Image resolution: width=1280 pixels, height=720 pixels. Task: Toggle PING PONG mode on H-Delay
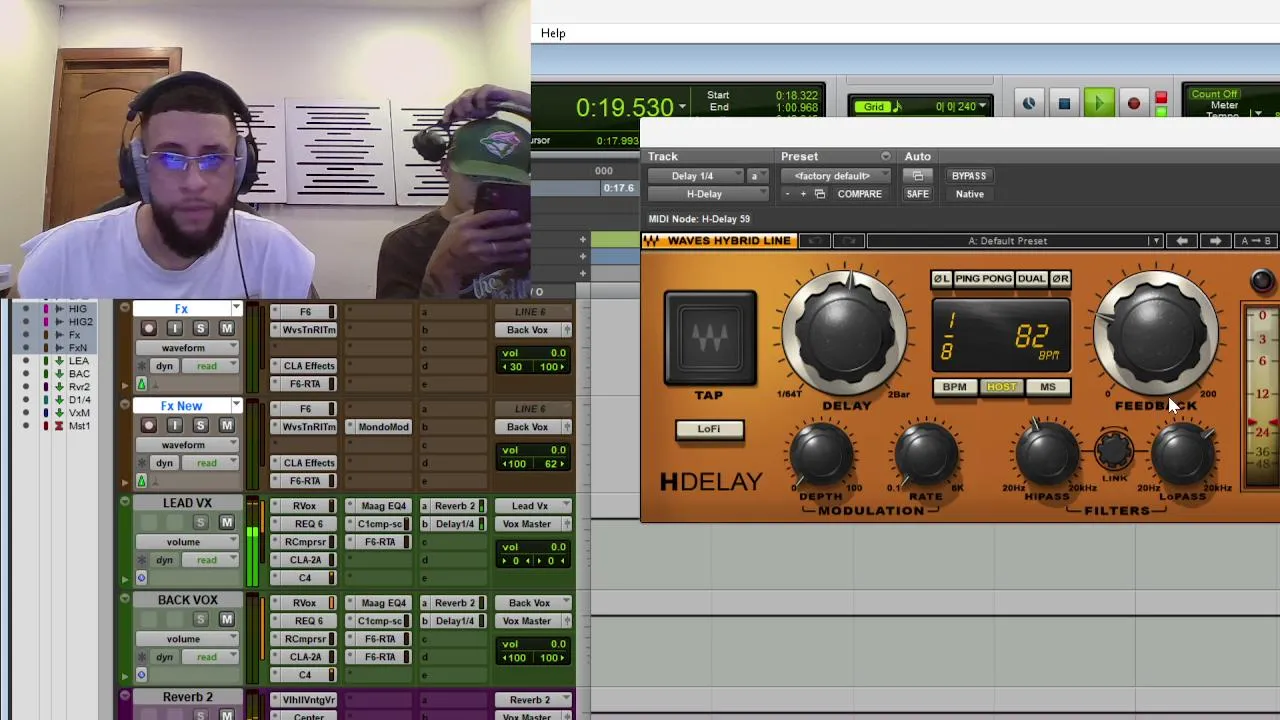coord(983,279)
